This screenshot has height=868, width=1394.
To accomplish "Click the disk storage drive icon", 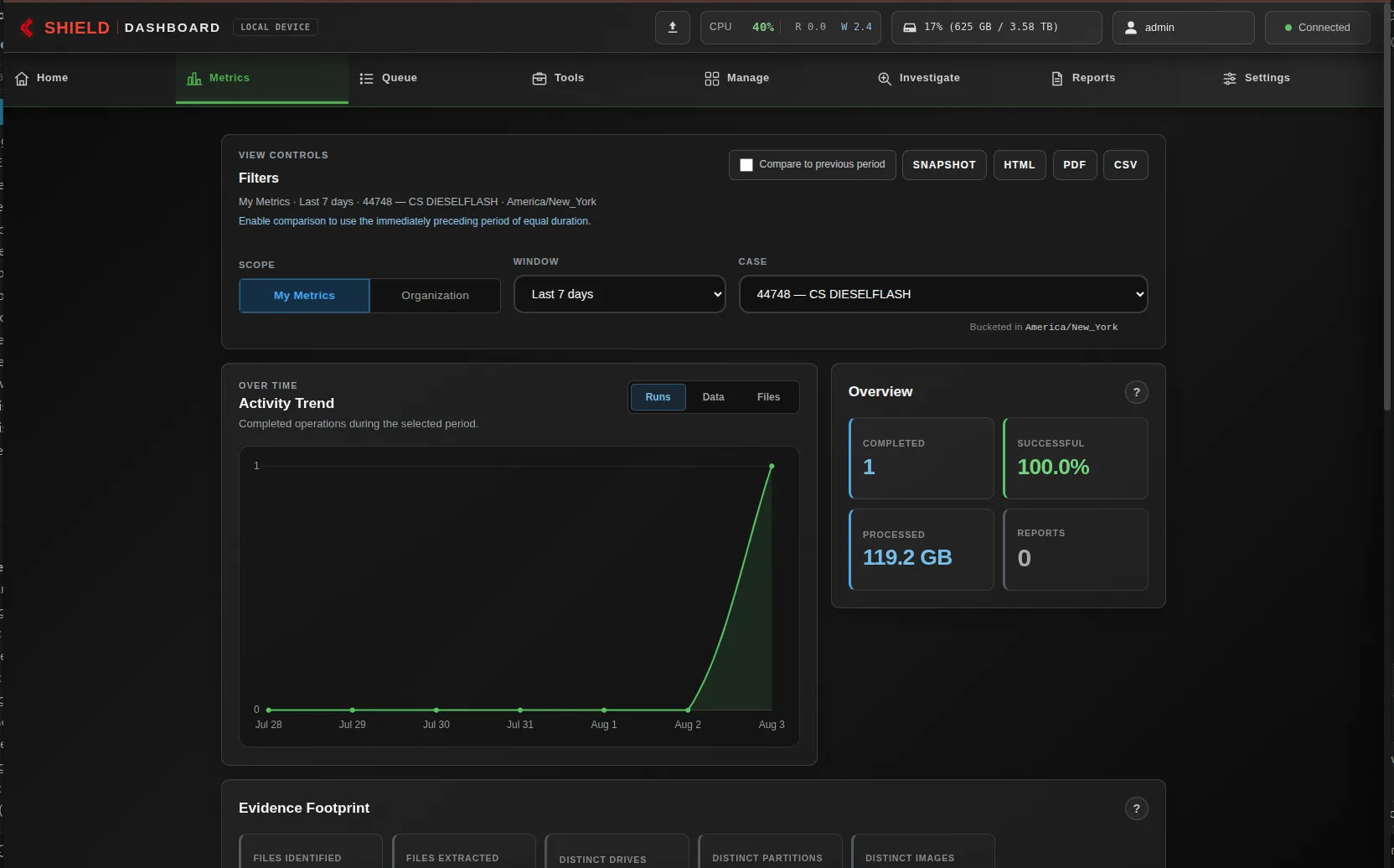I will [x=910, y=28].
